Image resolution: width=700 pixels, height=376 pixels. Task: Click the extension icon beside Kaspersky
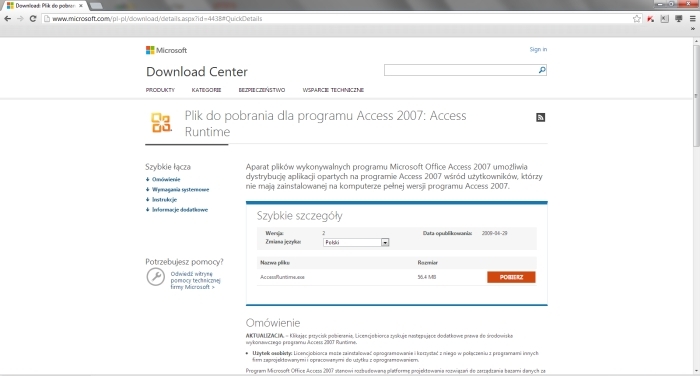click(x=665, y=19)
